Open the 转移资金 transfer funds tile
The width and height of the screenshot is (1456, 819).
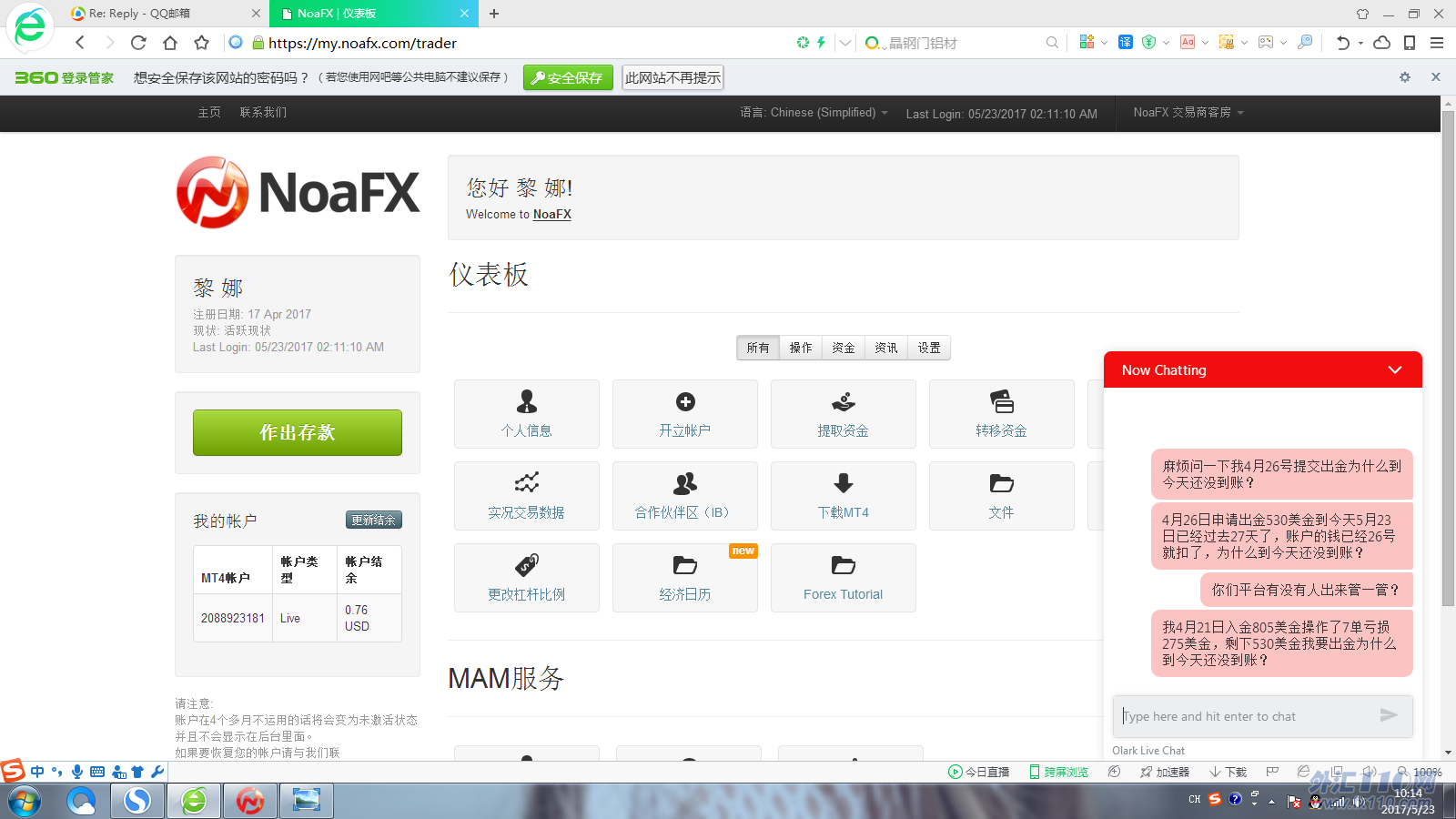[x=1002, y=414]
